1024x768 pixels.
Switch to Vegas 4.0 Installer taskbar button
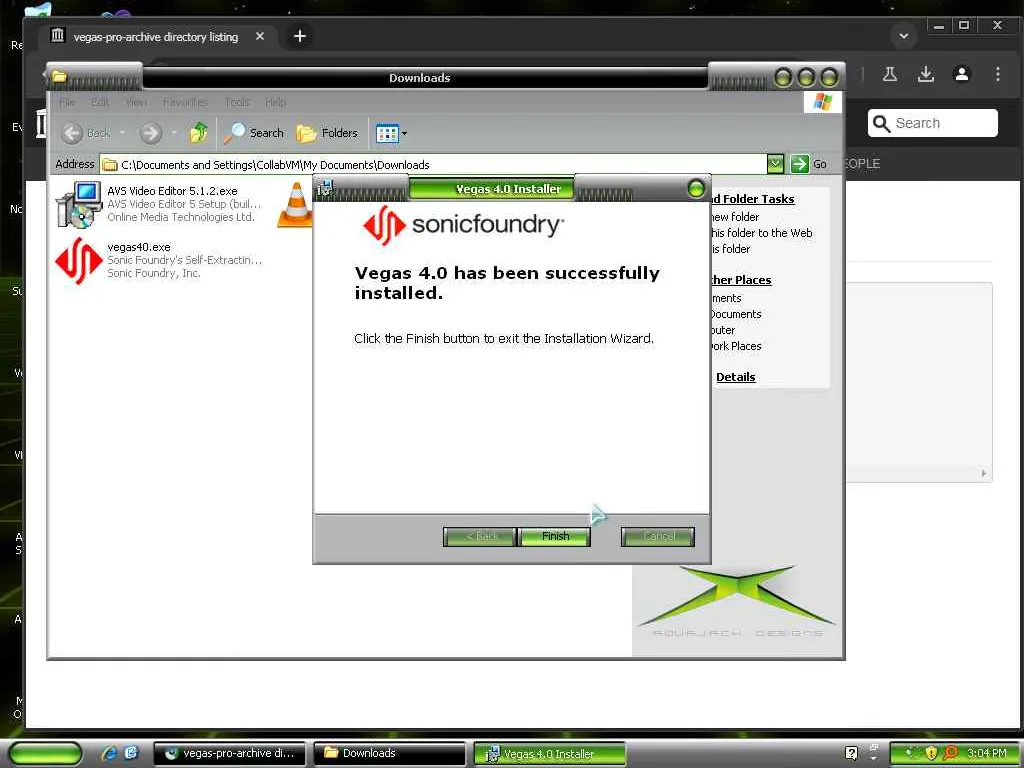pos(550,754)
